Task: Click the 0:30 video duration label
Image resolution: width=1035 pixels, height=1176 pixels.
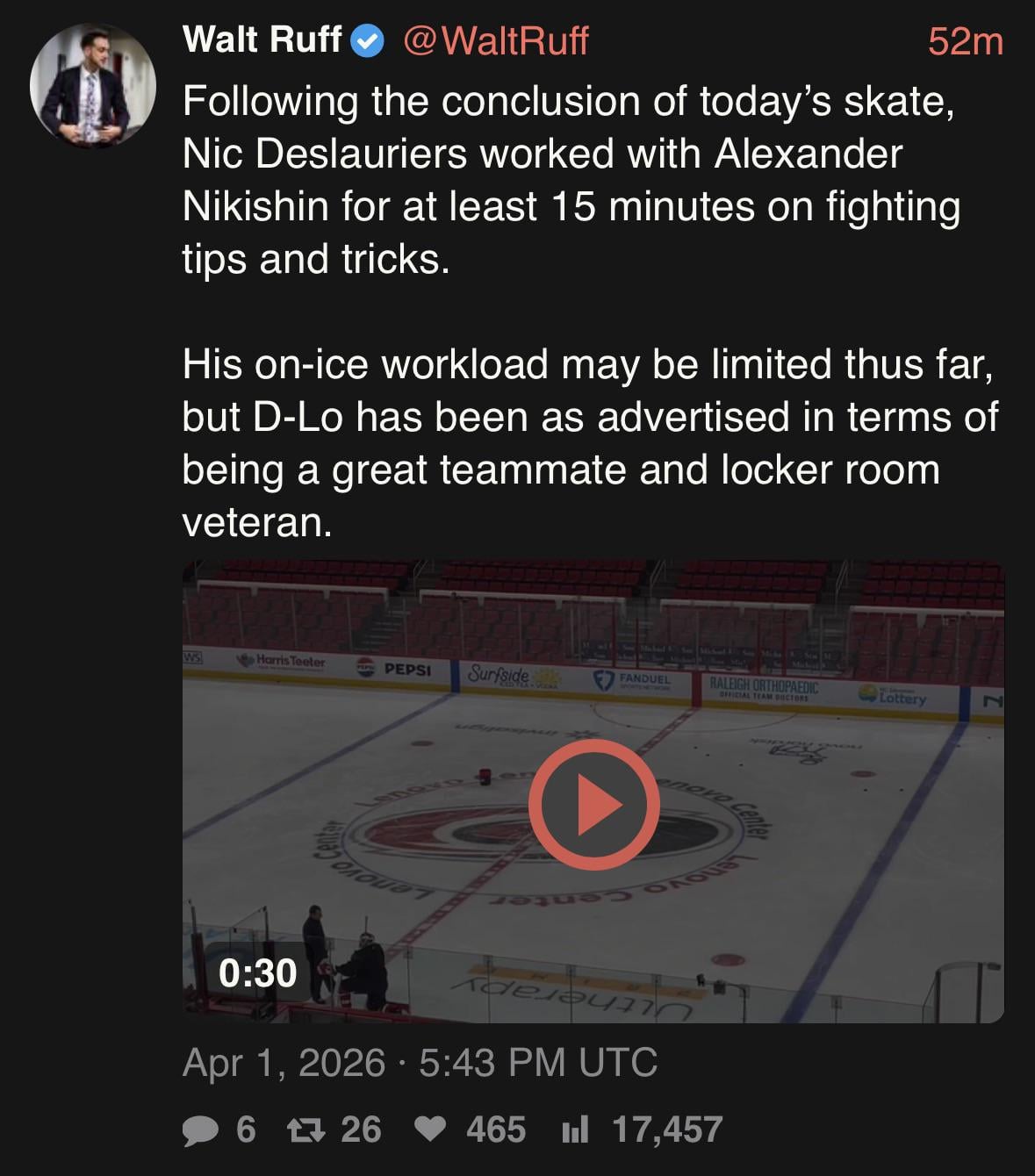Action: [257, 972]
